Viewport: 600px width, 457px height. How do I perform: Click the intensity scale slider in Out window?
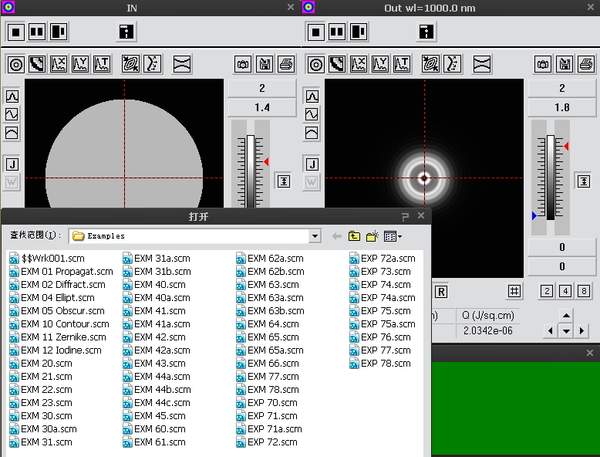tap(549, 178)
